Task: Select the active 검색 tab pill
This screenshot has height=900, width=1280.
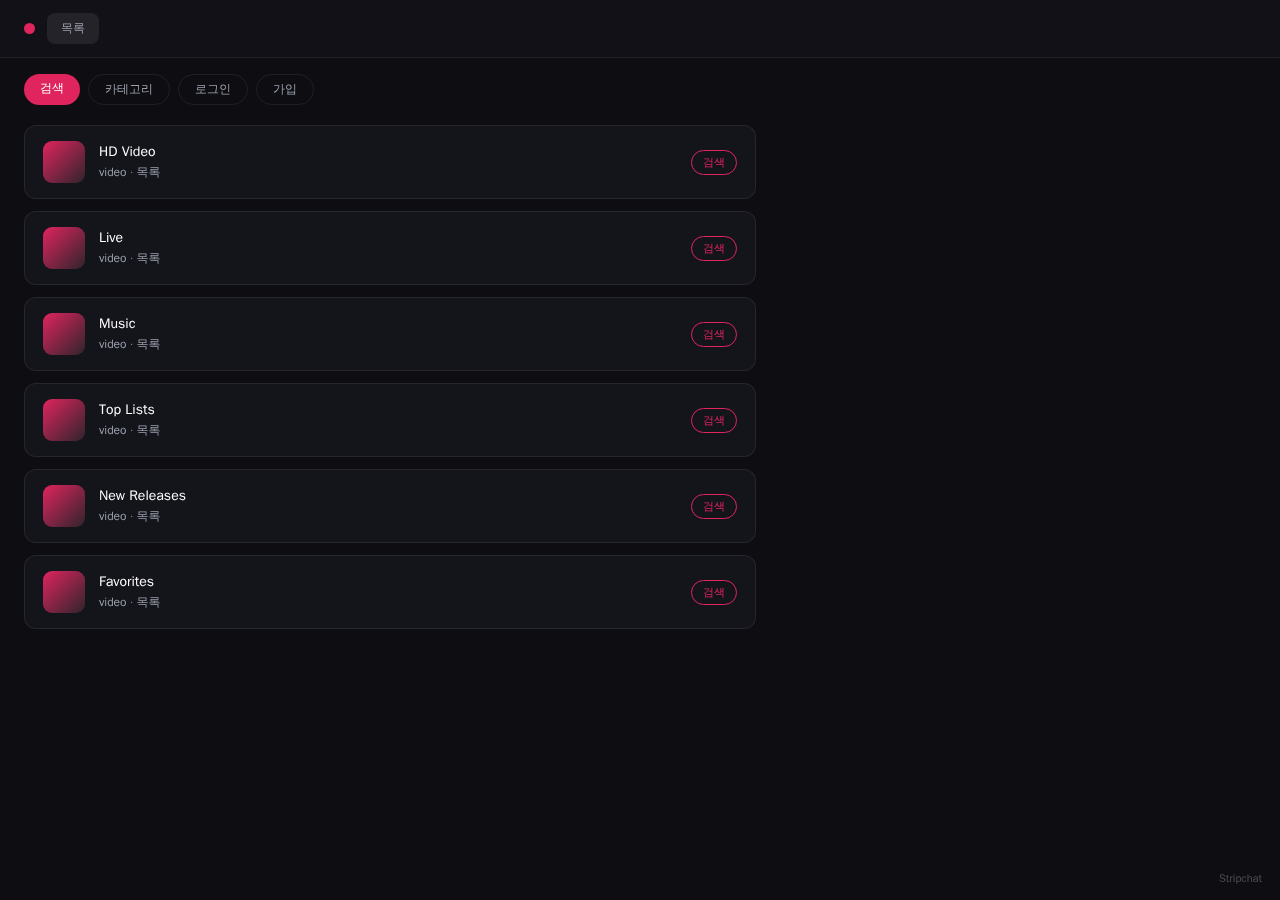Action: pyautogui.click(x=52, y=89)
